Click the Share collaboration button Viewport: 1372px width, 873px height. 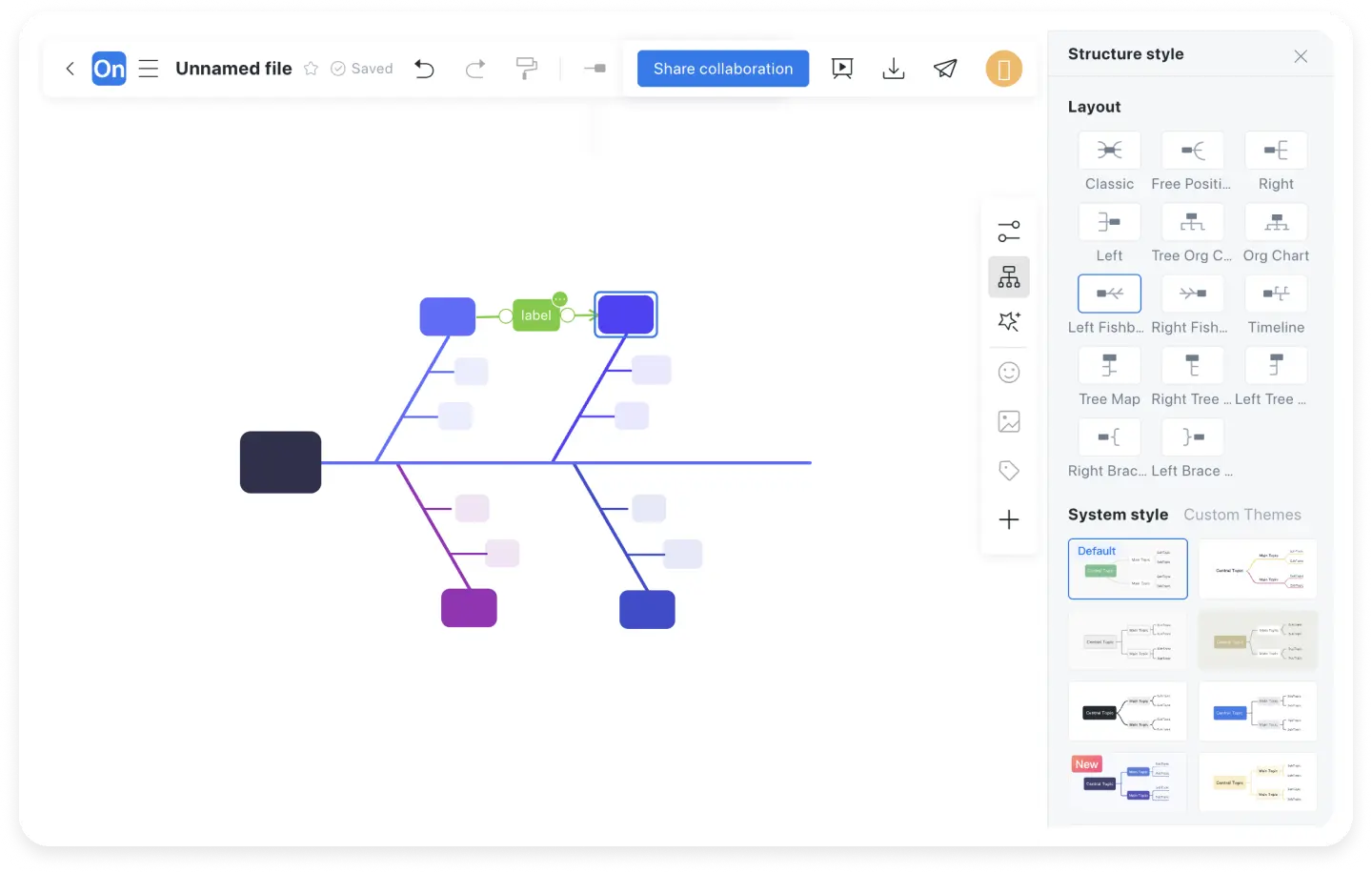coord(722,69)
